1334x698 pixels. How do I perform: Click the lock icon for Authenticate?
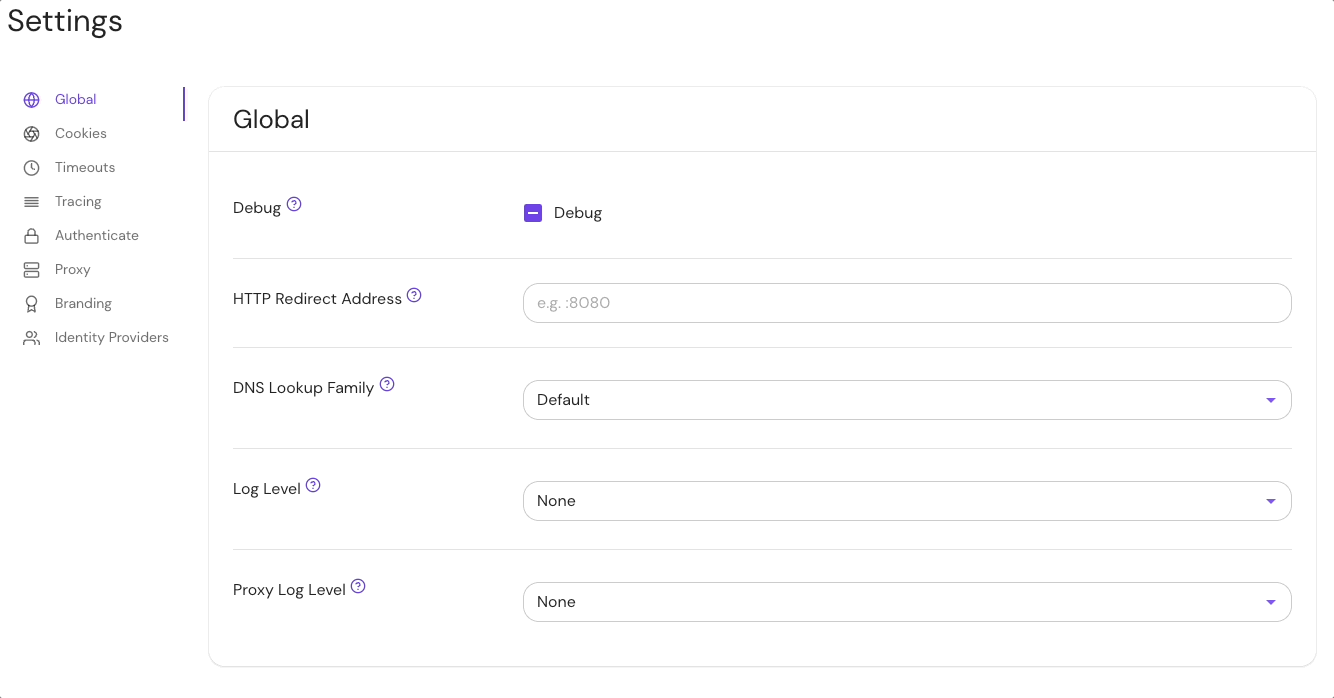[32, 236]
